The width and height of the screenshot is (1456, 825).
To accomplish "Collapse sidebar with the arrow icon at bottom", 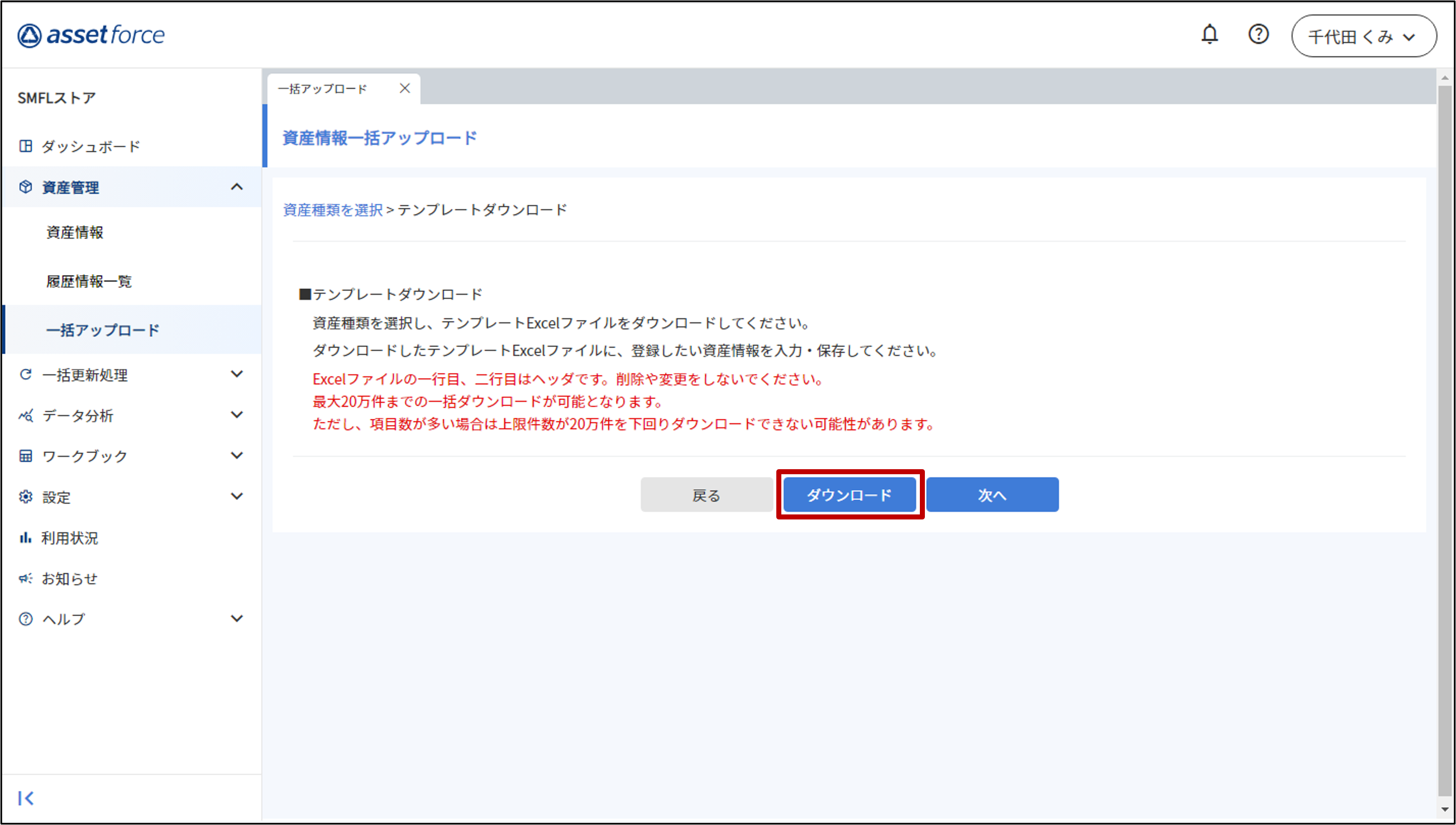I will 26,798.
